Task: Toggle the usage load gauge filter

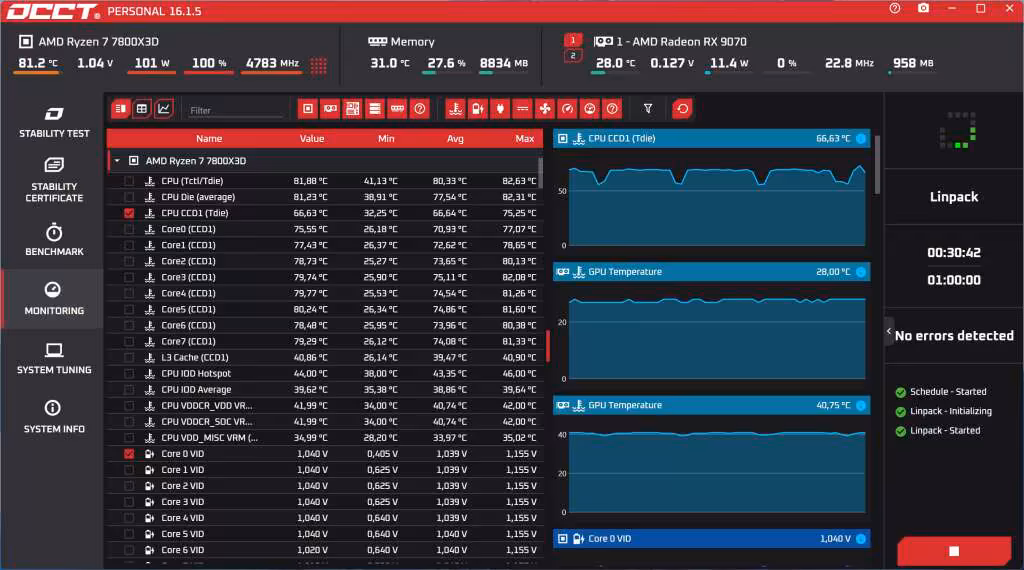Action: click(590, 109)
